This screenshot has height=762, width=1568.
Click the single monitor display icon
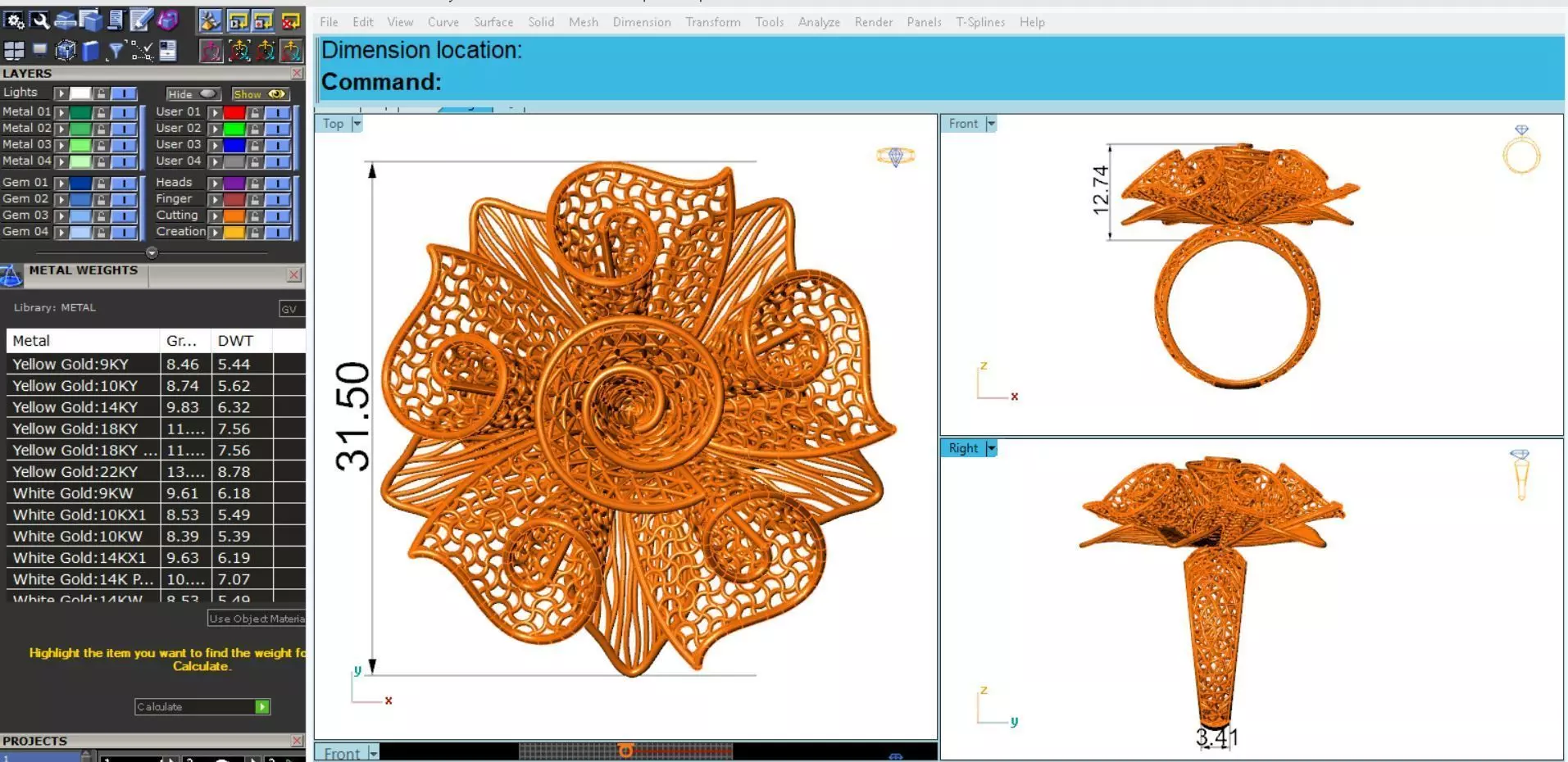(x=39, y=51)
